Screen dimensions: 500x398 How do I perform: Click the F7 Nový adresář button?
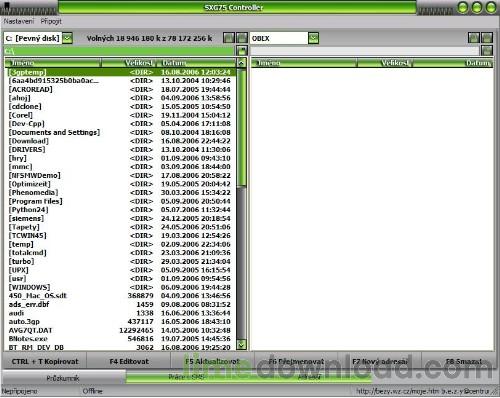click(380, 361)
